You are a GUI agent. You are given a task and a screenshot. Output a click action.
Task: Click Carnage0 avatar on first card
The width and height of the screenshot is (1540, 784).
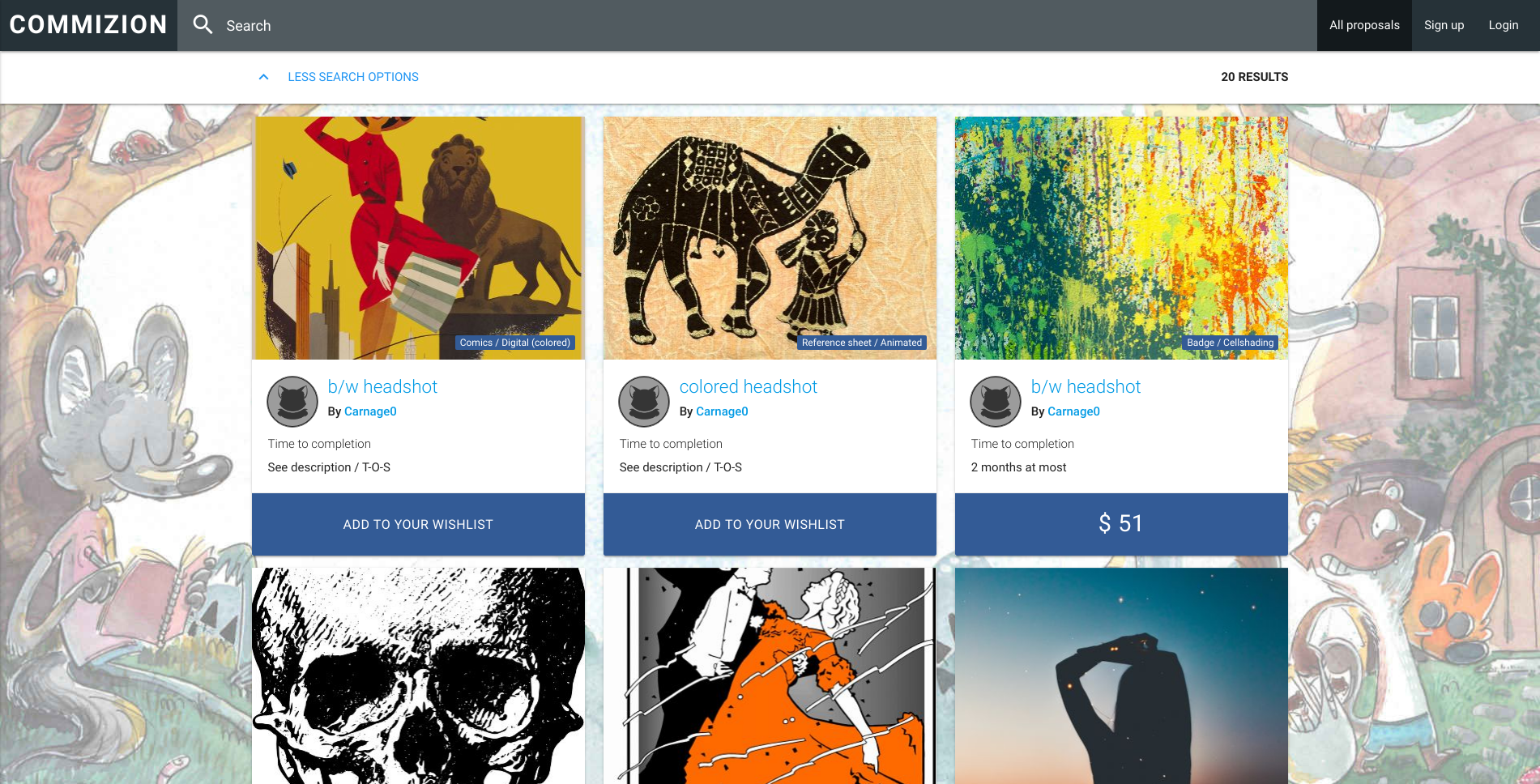pyautogui.click(x=292, y=402)
